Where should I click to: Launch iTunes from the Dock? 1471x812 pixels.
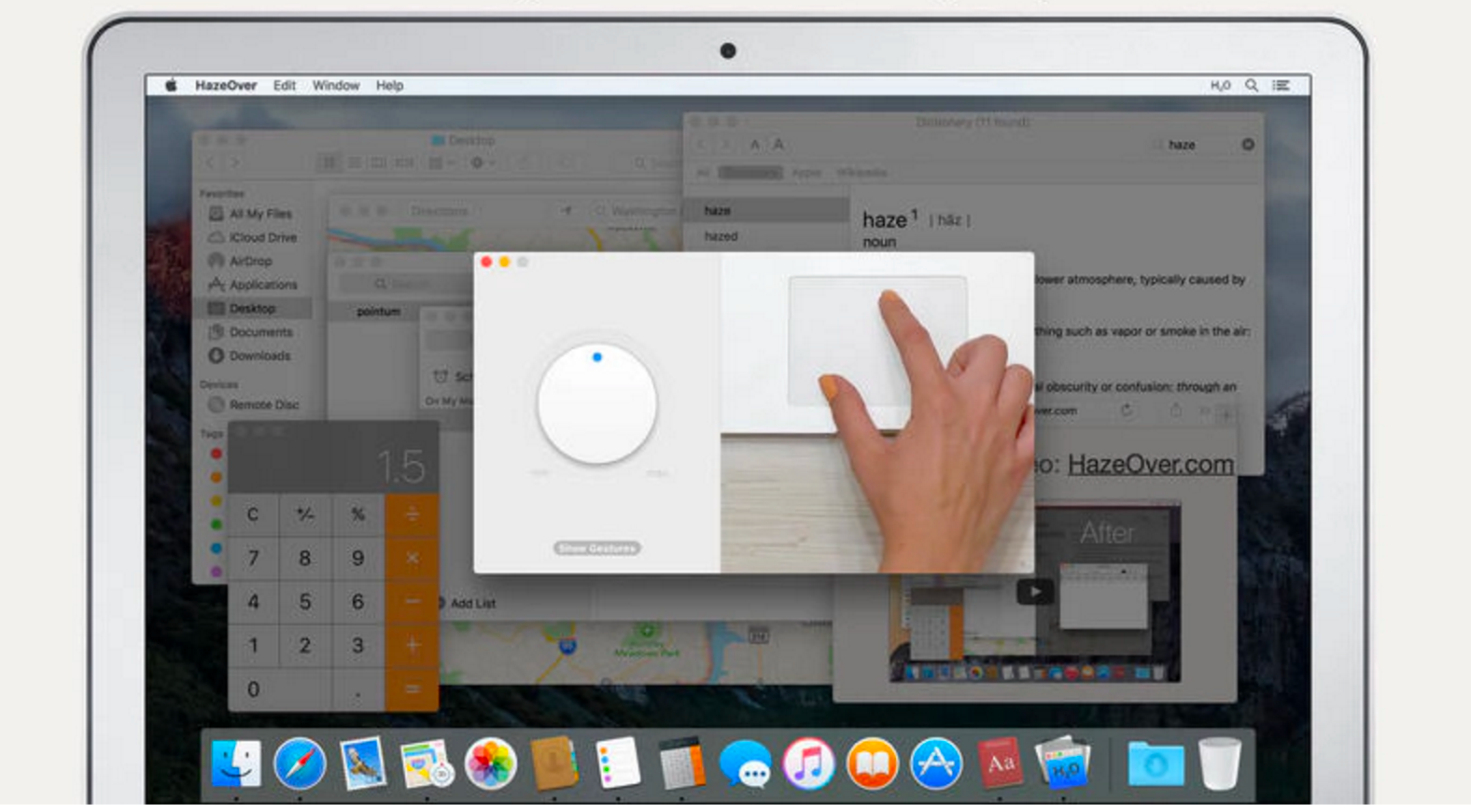(x=808, y=763)
